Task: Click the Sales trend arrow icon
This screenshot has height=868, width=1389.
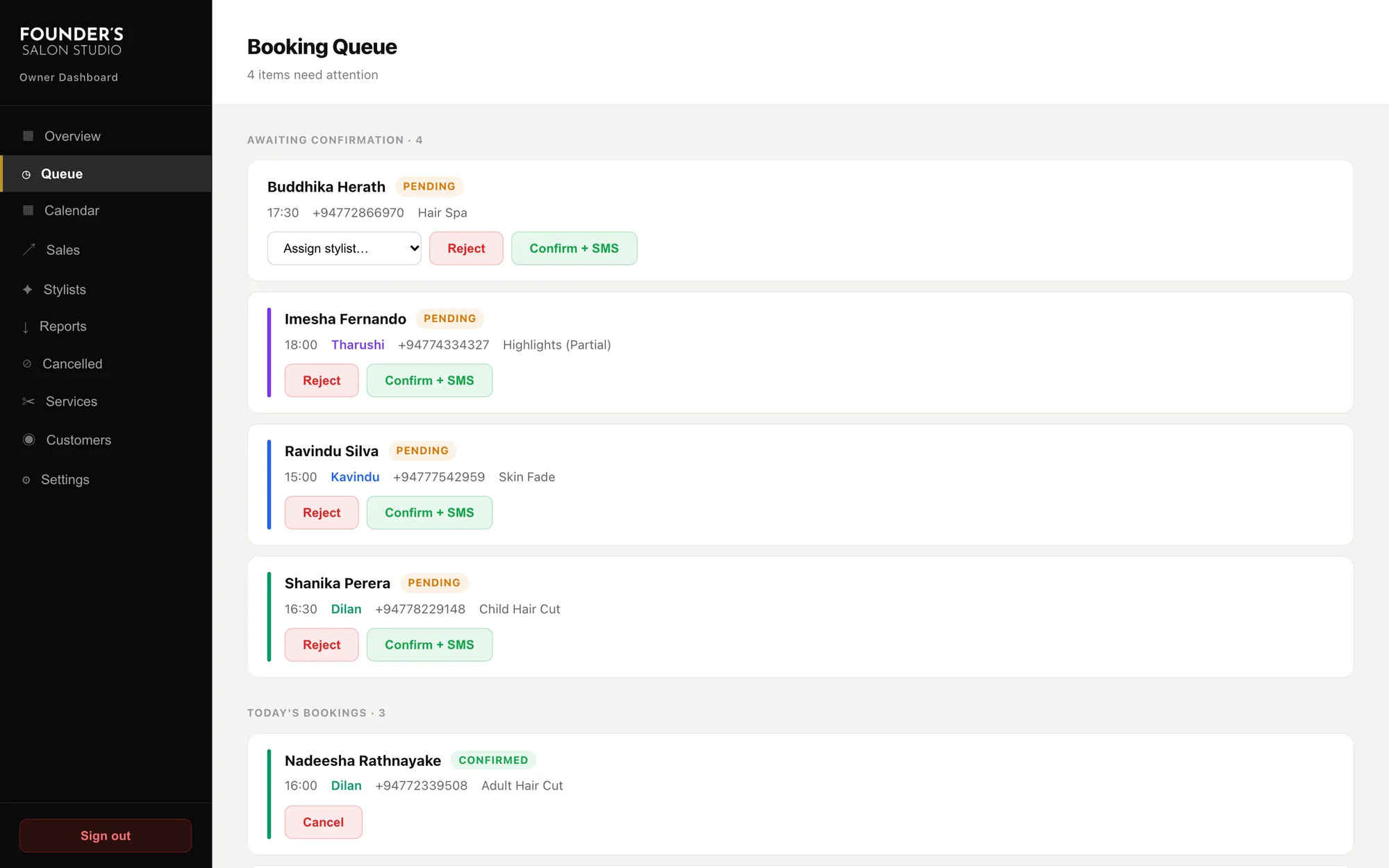Action: [28, 250]
